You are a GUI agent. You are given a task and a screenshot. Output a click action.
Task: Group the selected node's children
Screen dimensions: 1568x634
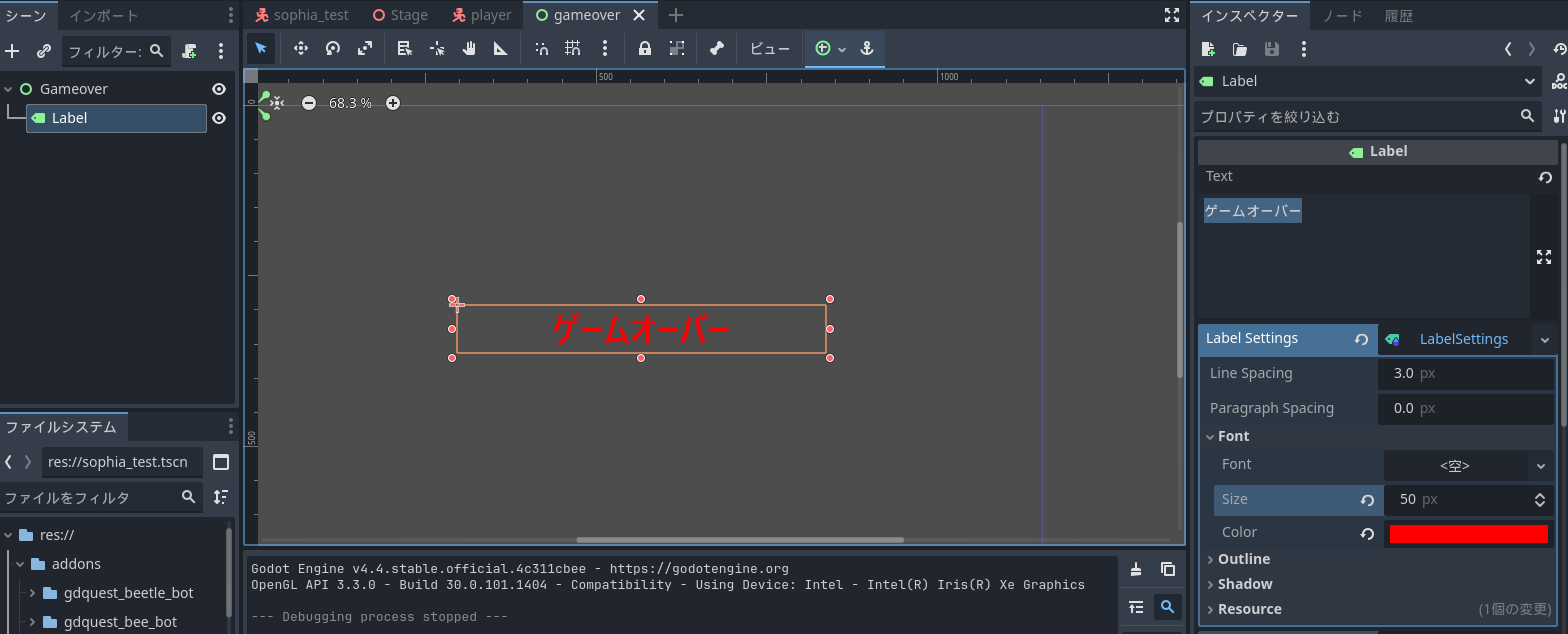pyautogui.click(x=677, y=48)
